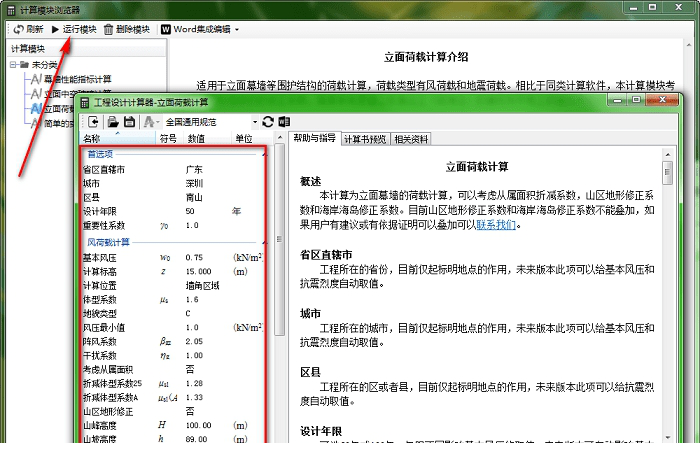Click the parameter list scroll up arrow
This screenshot has height=460, width=700.
280,138
